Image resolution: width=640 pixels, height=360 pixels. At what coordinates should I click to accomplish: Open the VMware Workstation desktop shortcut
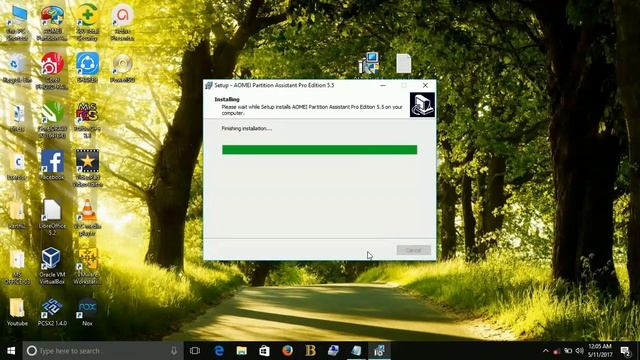point(87,266)
